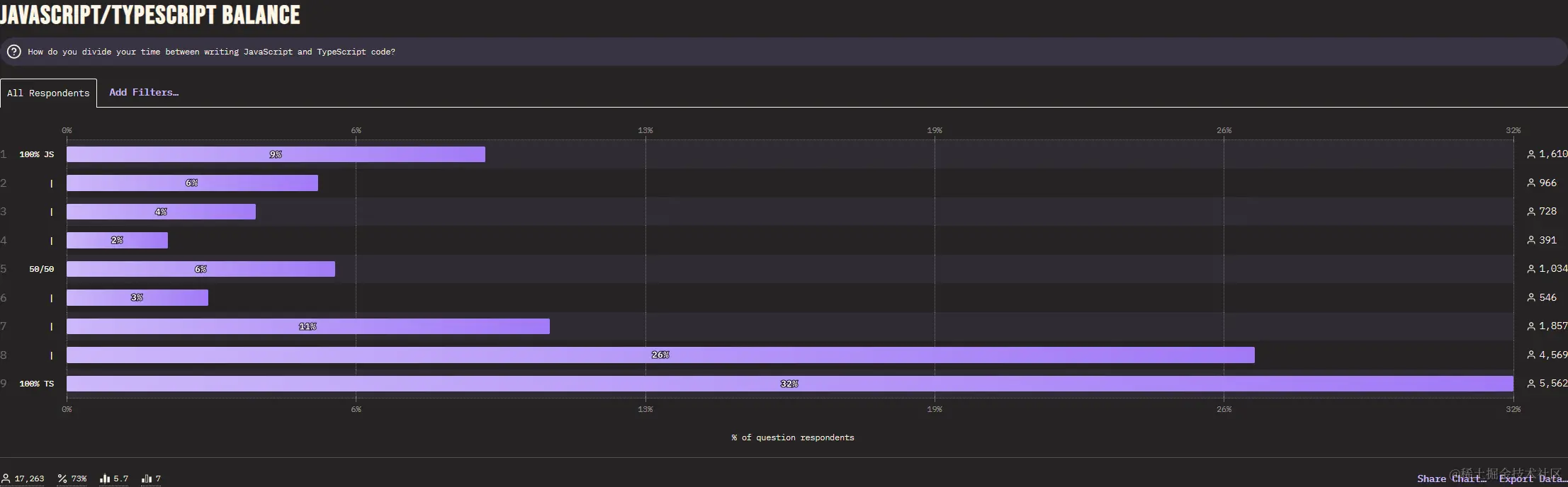Select the All Respondents tab
The image size is (1568, 487).
tap(48, 93)
